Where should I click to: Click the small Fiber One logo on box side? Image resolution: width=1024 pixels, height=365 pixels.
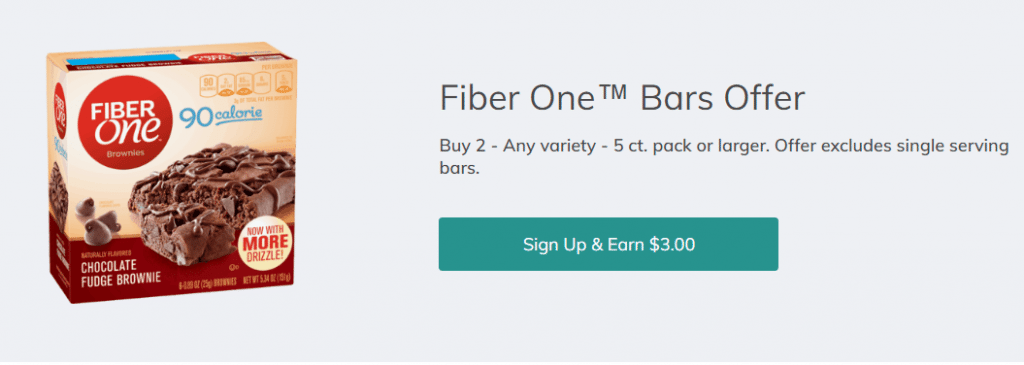59,110
